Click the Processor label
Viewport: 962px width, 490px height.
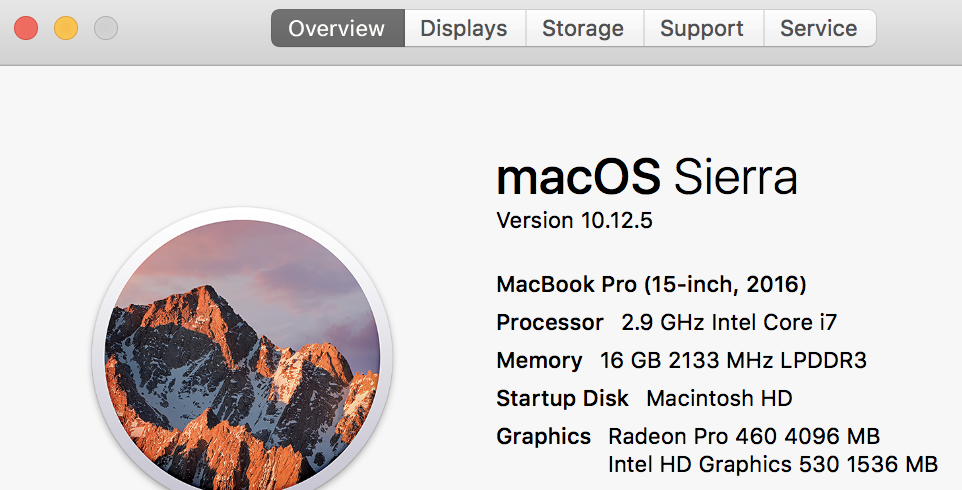[x=550, y=323]
